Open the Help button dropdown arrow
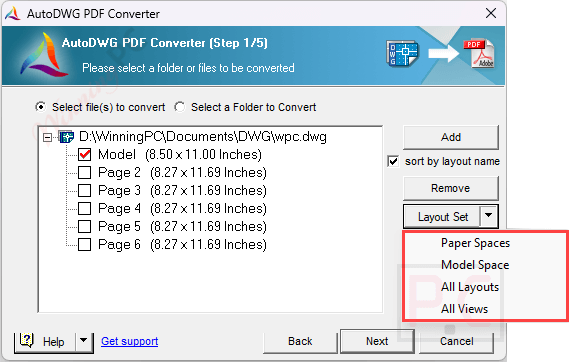The image size is (569, 362). (x=83, y=341)
